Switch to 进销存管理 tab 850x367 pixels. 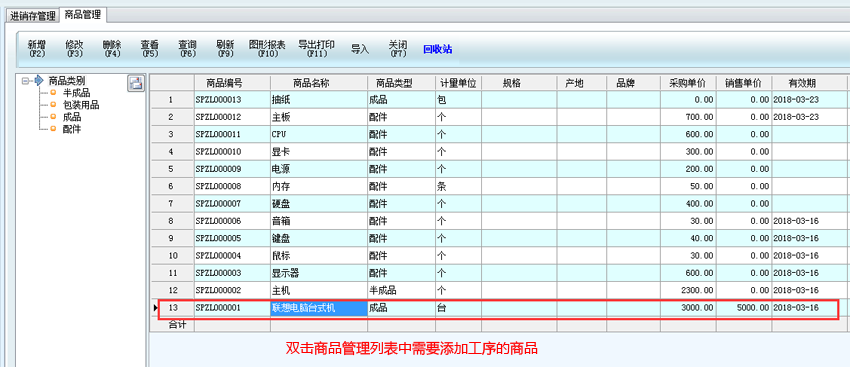click(33, 16)
